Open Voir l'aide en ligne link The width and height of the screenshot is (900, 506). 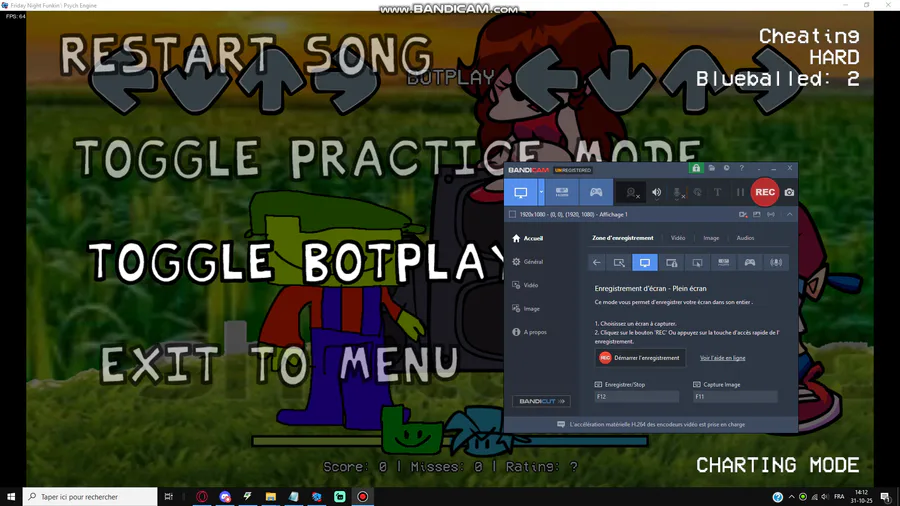pos(723,358)
